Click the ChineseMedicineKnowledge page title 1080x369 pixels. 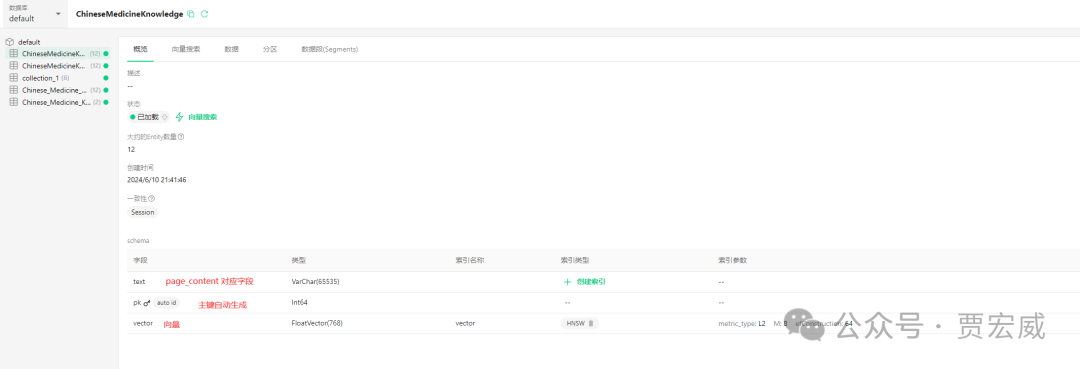click(129, 14)
